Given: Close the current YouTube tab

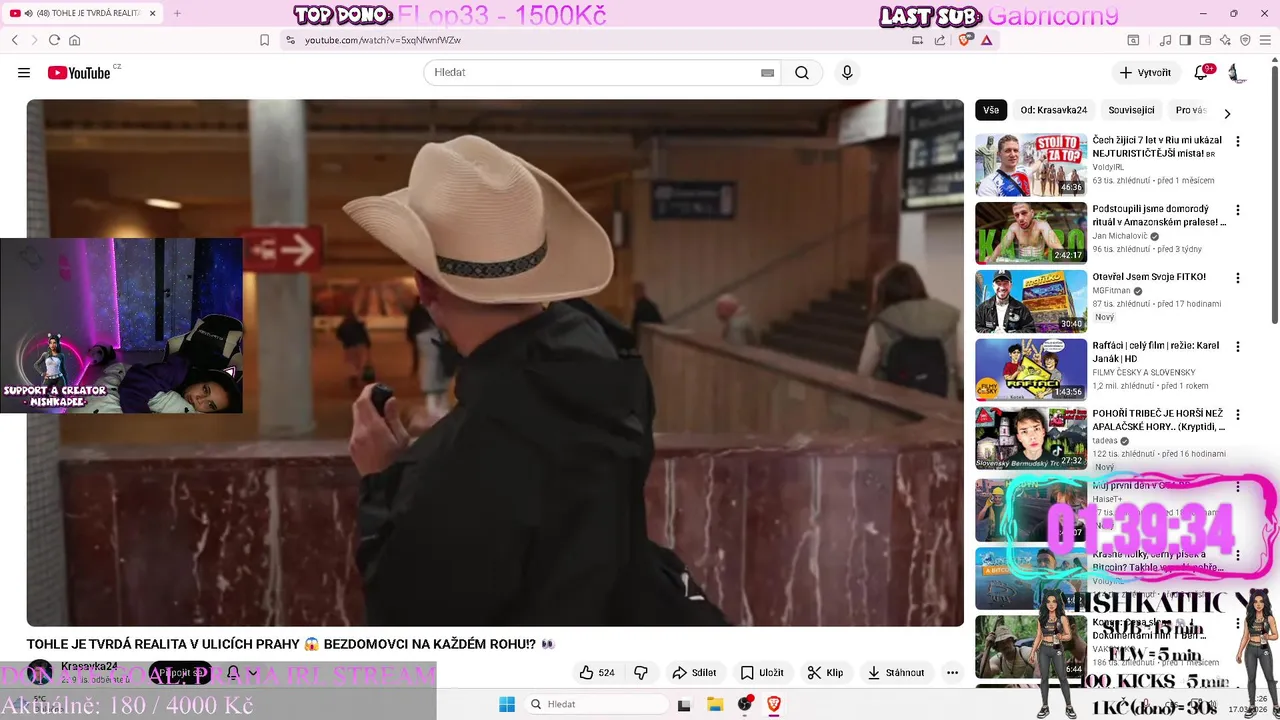Looking at the screenshot, I should pos(153,13).
